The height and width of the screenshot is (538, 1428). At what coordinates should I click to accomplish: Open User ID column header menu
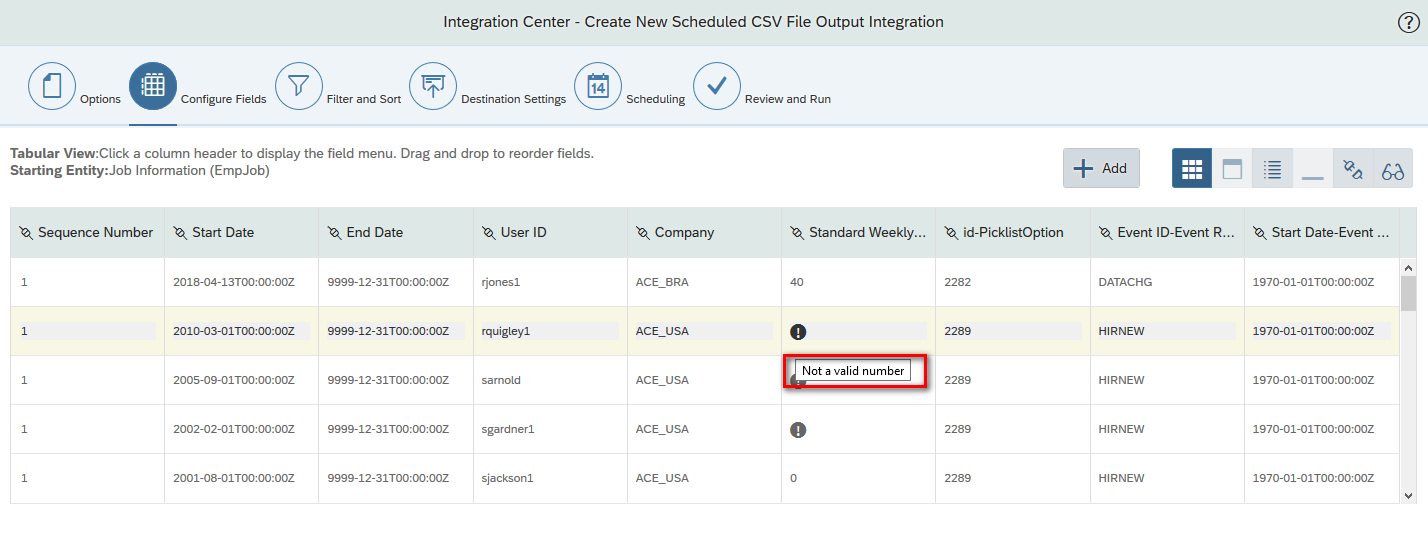(550, 232)
